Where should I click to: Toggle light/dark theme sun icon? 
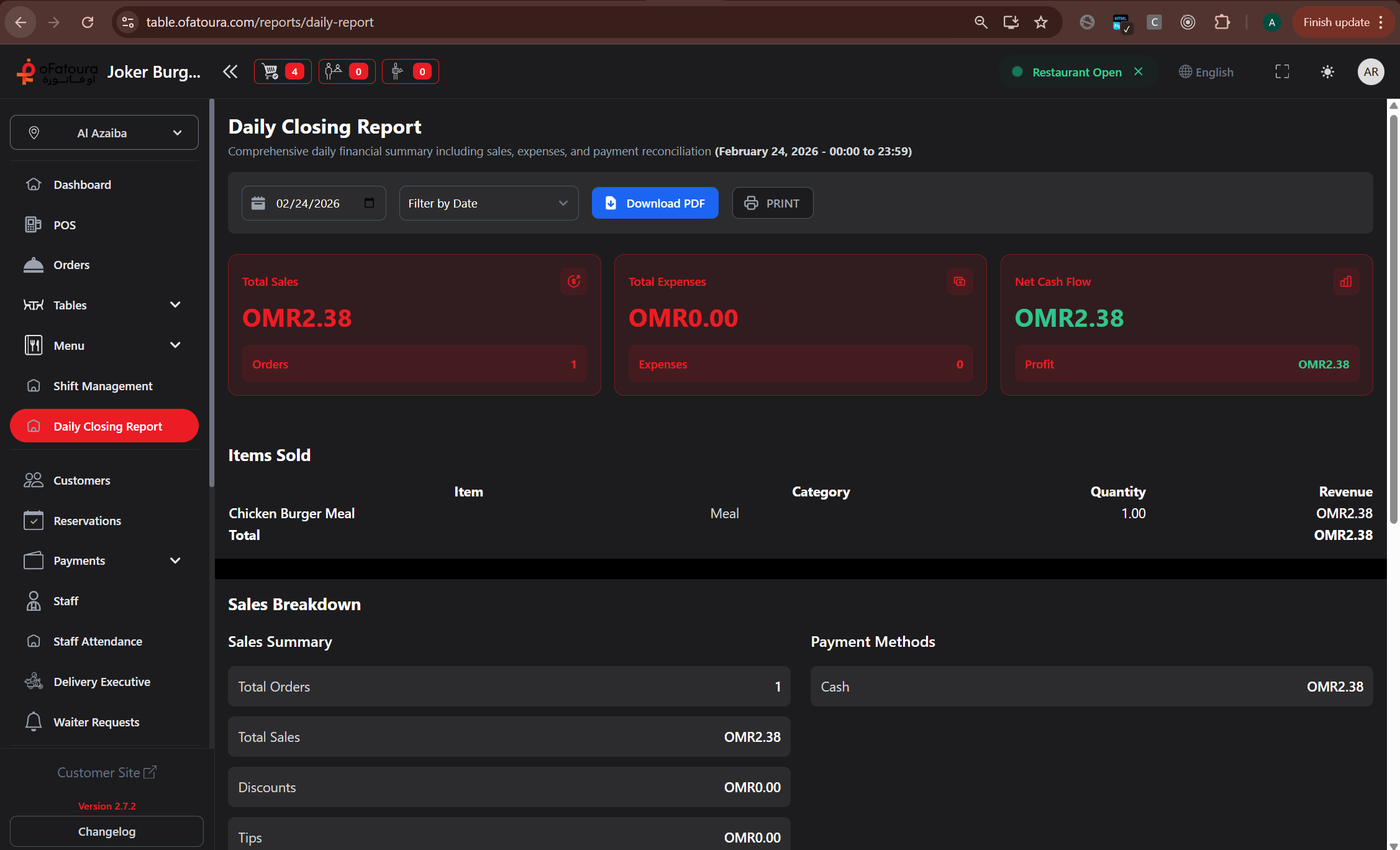pyautogui.click(x=1327, y=72)
